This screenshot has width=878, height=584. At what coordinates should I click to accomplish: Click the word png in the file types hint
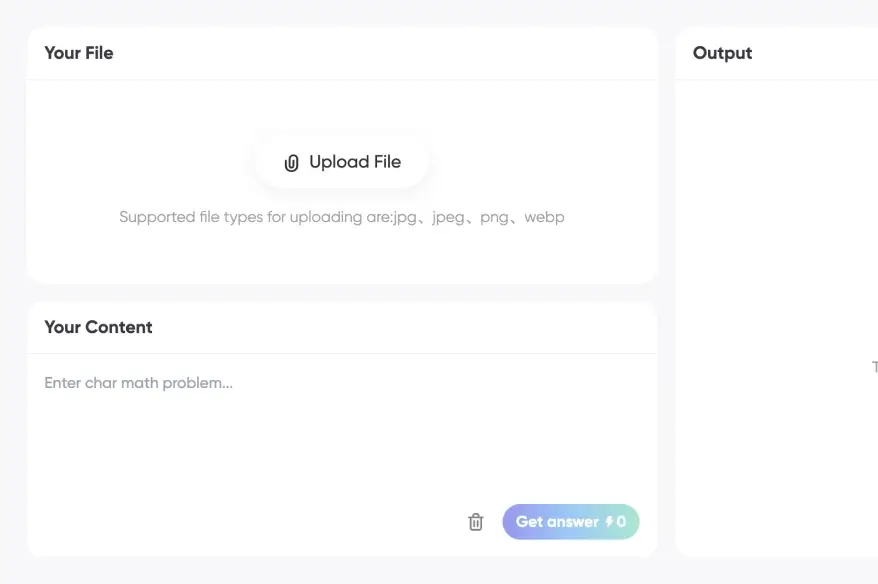494,217
